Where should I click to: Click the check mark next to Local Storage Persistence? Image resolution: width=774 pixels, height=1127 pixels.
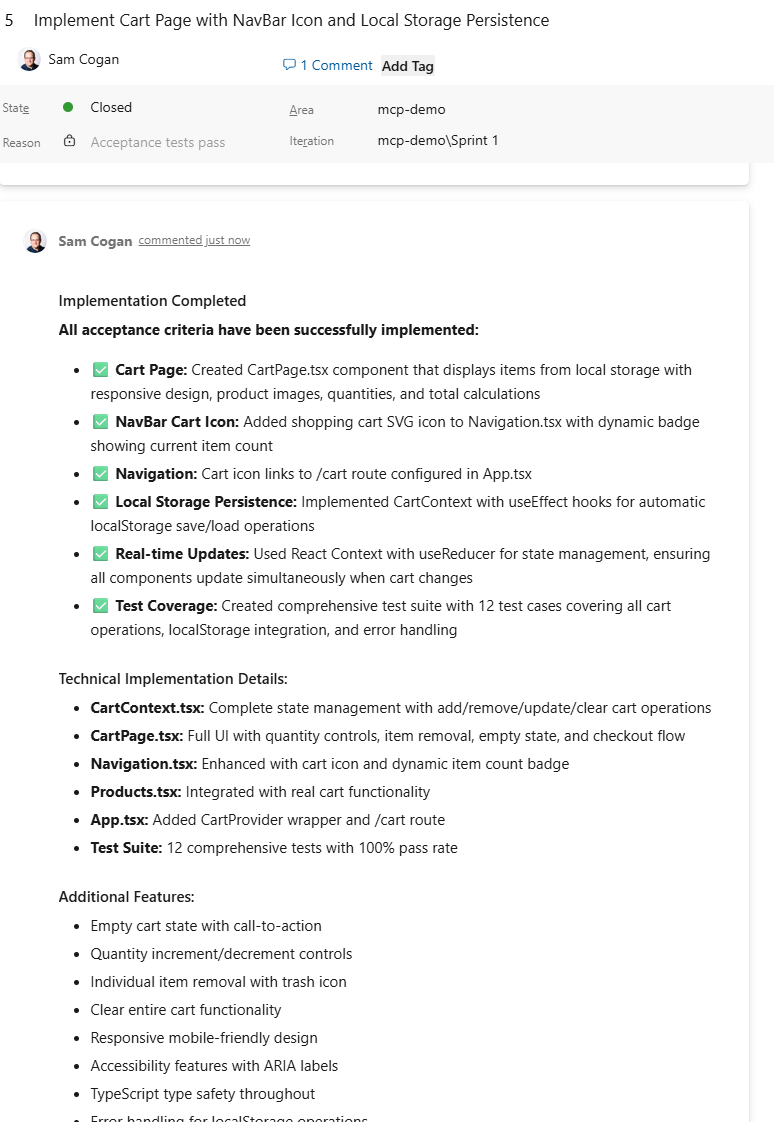point(100,502)
